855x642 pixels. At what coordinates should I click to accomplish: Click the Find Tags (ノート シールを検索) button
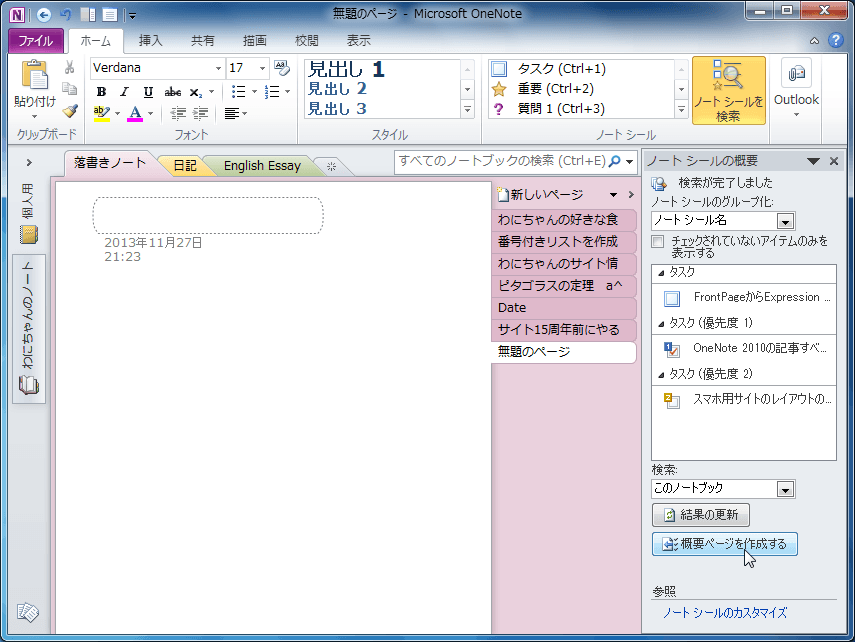(728, 91)
